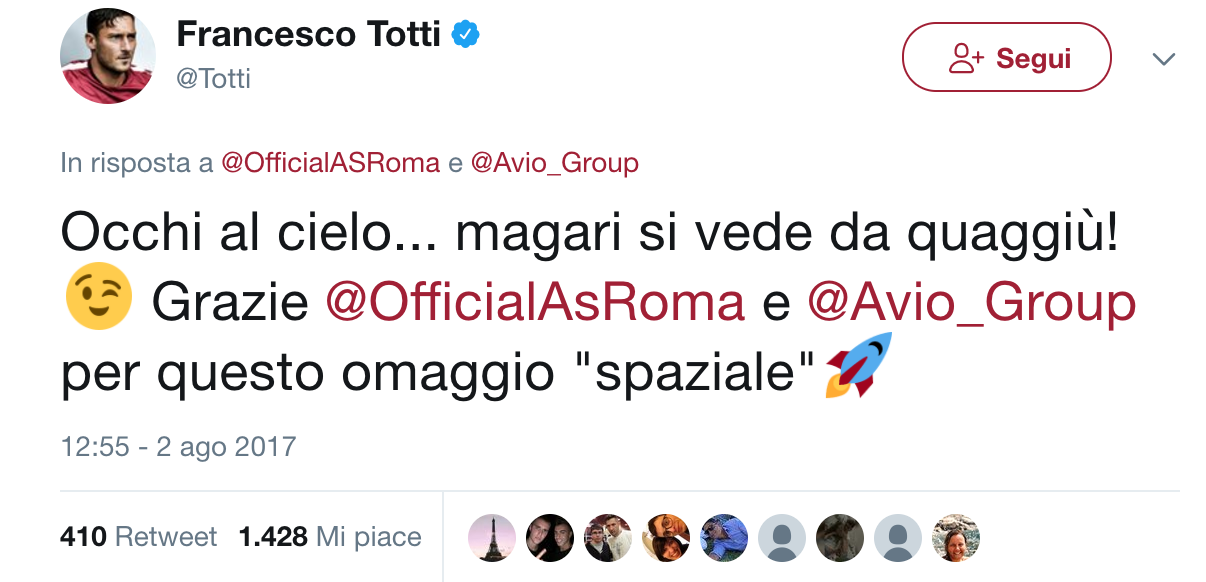Open the 12:55 - 2 ago 2017 timestamp
The width and height of the screenshot is (1206, 582).
coord(178,446)
